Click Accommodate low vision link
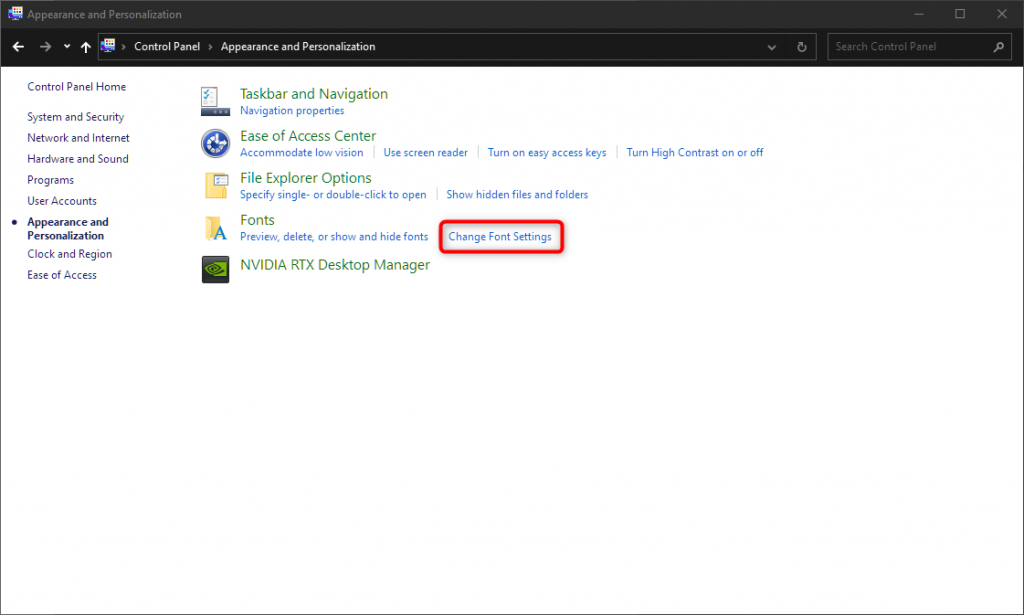 pos(301,152)
